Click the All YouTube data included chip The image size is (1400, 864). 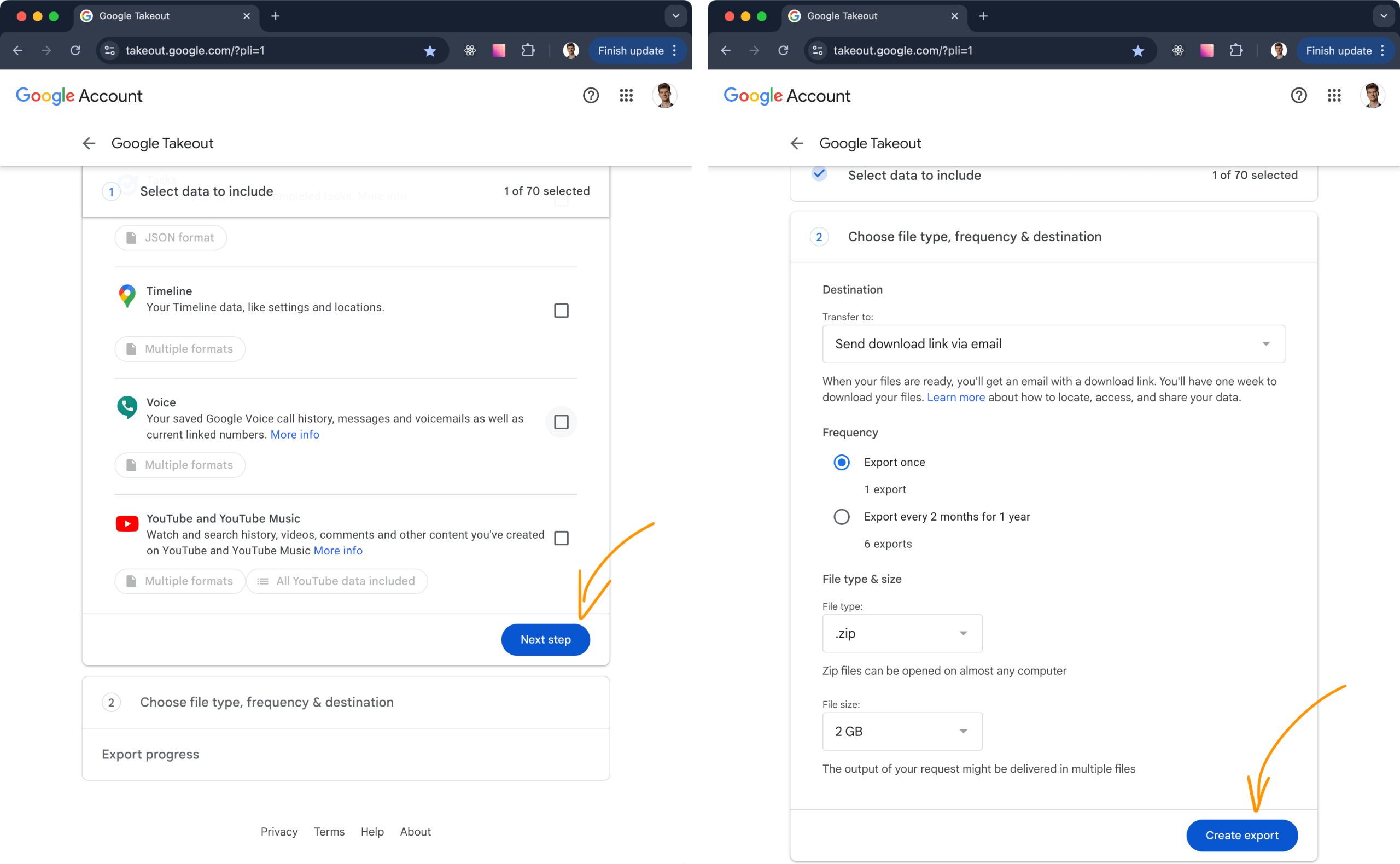(x=336, y=581)
